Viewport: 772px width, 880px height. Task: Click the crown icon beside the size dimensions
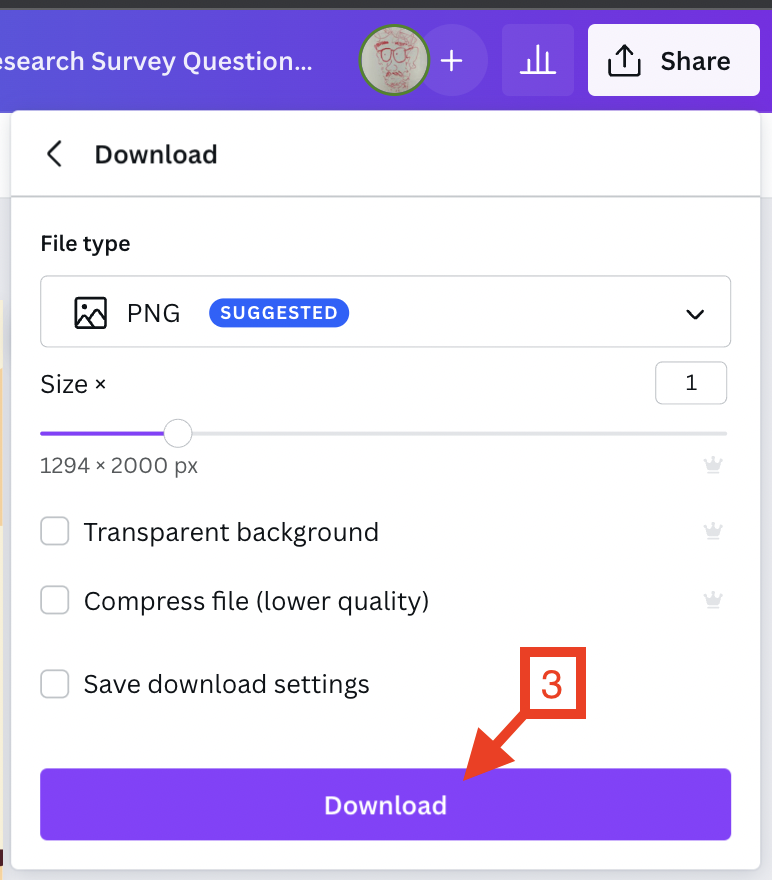tap(713, 464)
